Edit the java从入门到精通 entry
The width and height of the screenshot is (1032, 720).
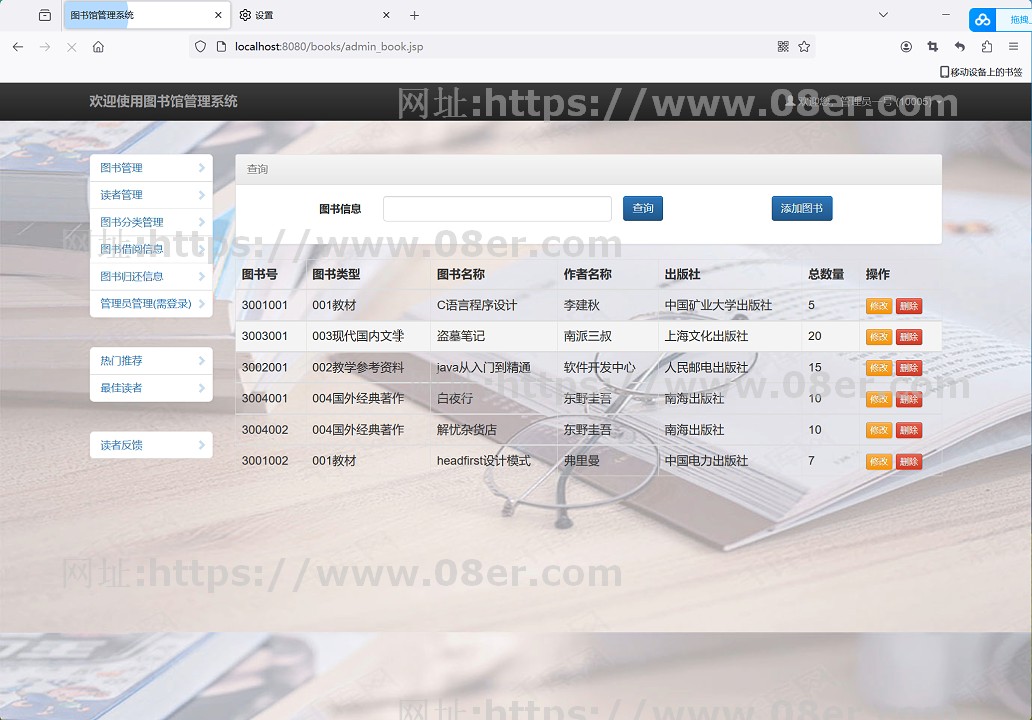[x=879, y=368]
